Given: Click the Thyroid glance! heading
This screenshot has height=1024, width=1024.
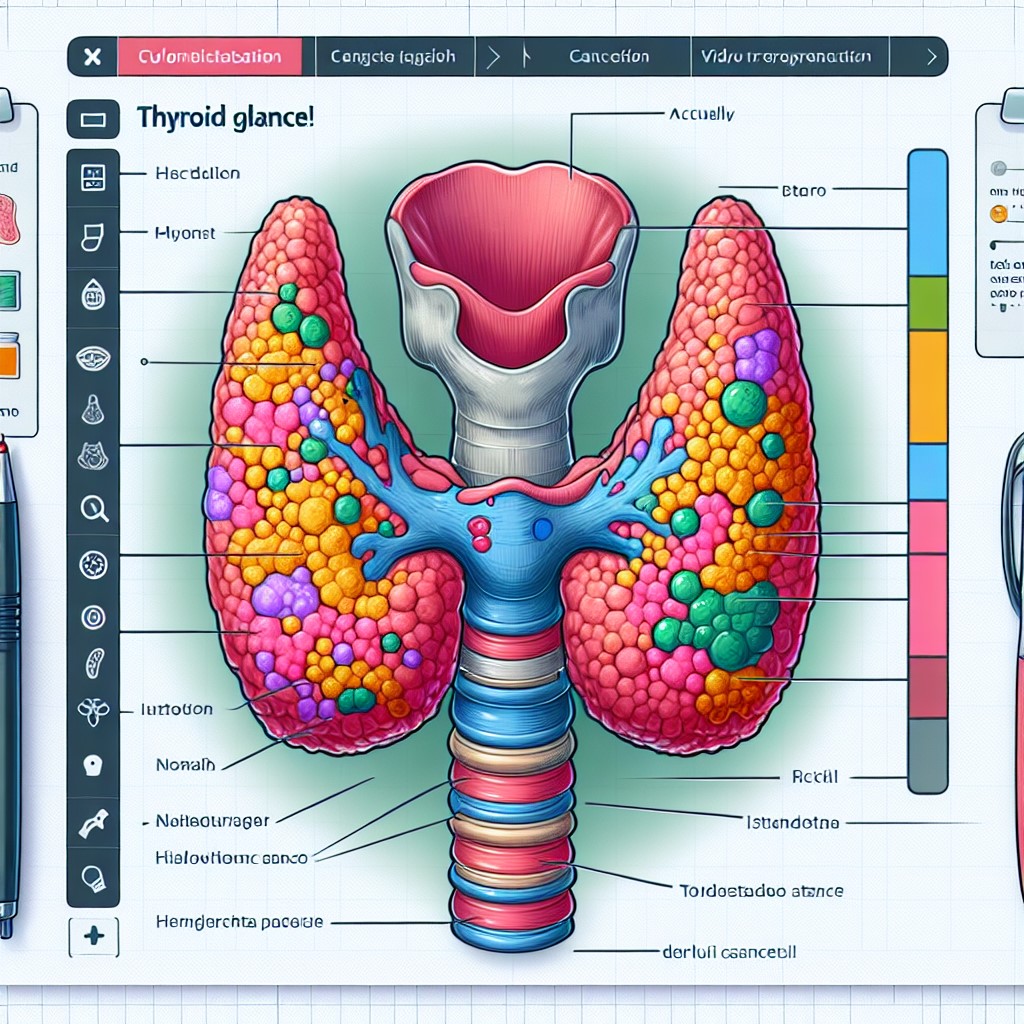Looking at the screenshot, I should click(225, 118).
